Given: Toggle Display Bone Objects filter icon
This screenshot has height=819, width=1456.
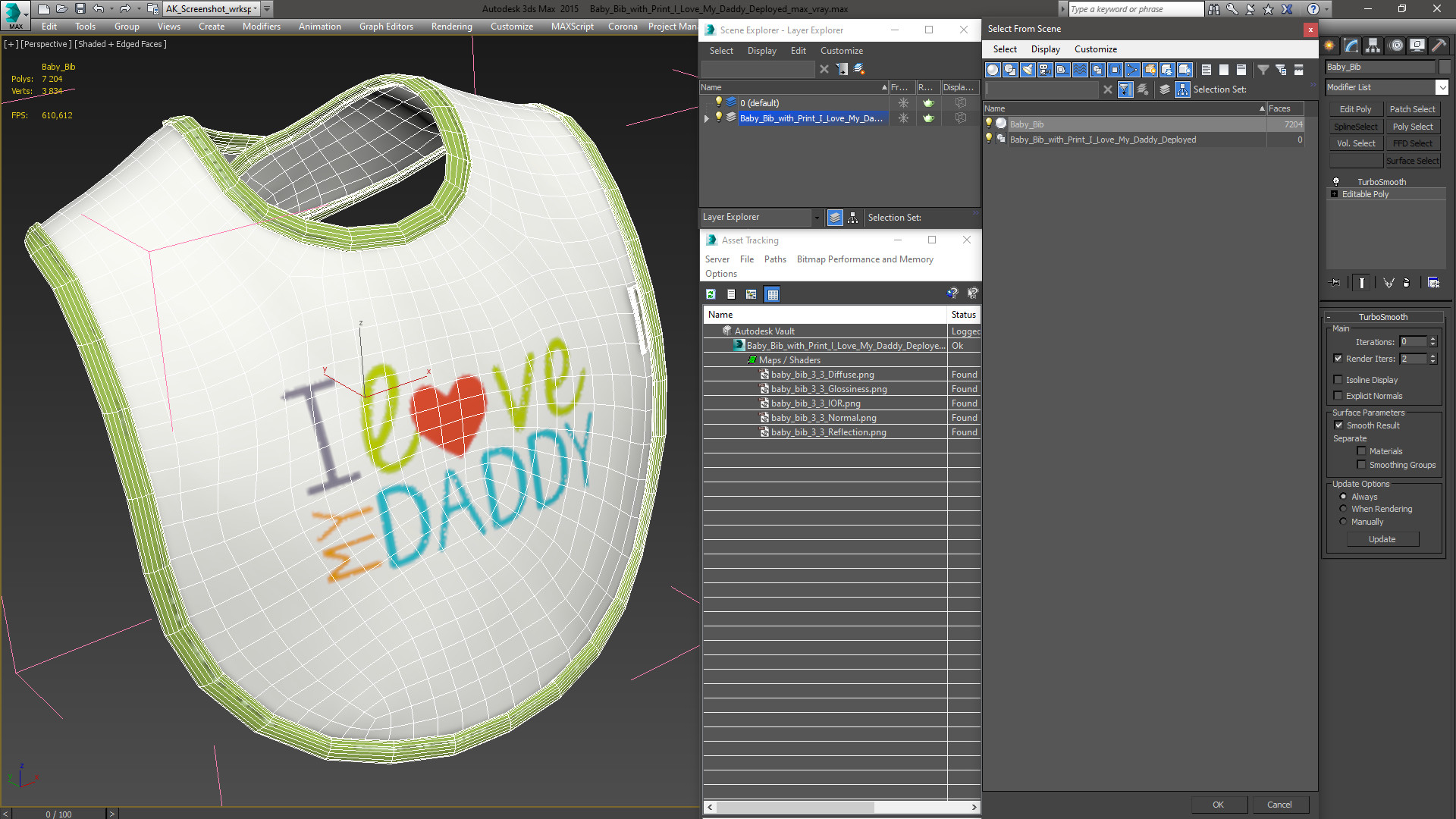Looking at the screenshot, I should (1132, 70).
